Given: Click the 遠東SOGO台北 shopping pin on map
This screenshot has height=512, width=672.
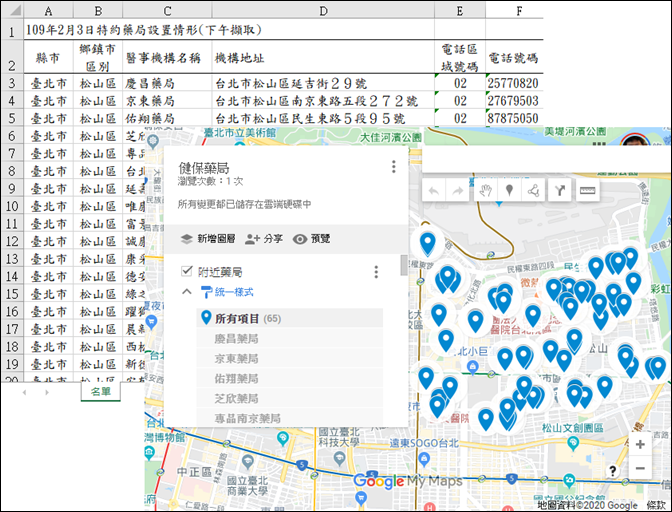Looking at the screenshot, I should 424,459.
